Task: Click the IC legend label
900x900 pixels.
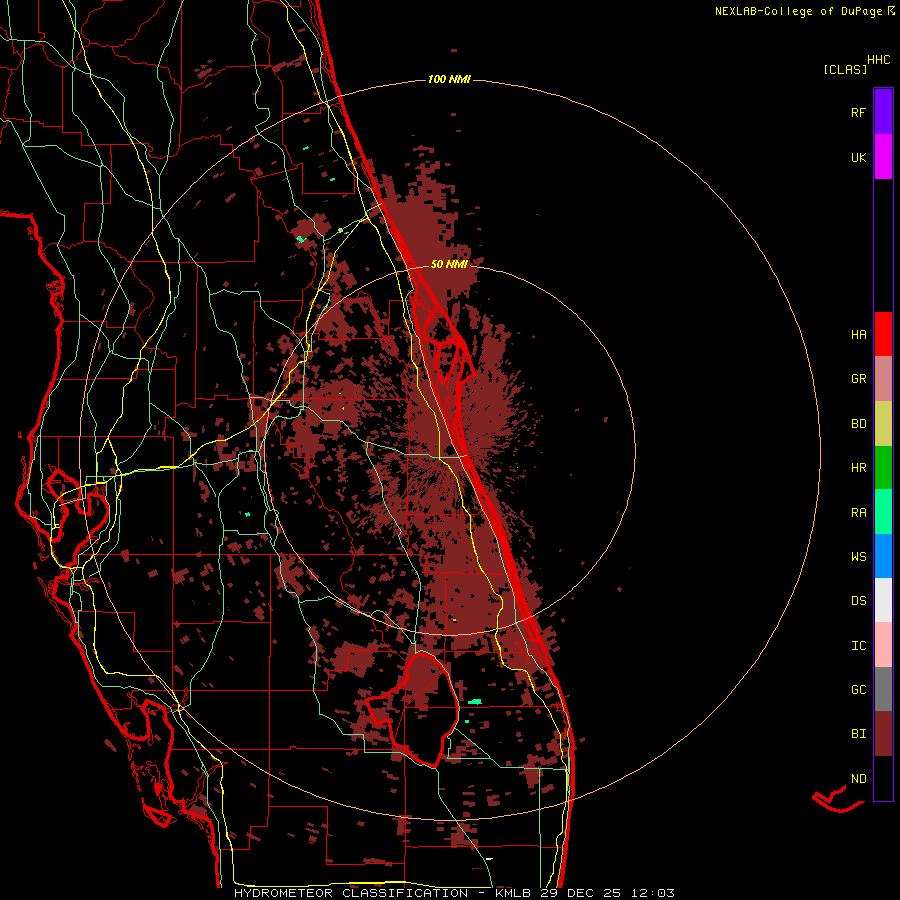Action: pyautogui.click(x=858, y=646)
